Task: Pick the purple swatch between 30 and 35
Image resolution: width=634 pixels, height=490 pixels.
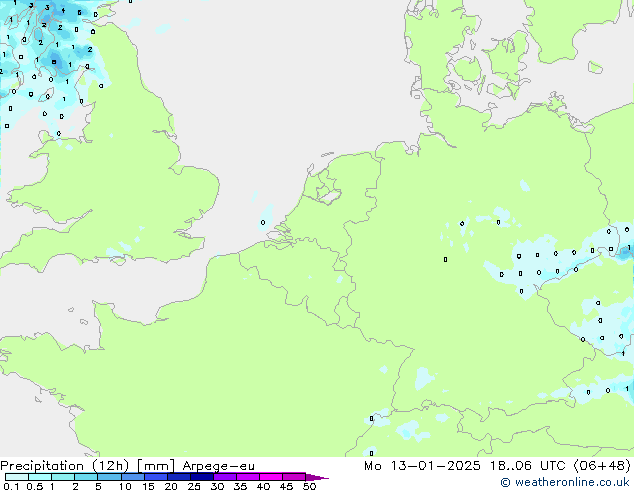Action: 225,477
